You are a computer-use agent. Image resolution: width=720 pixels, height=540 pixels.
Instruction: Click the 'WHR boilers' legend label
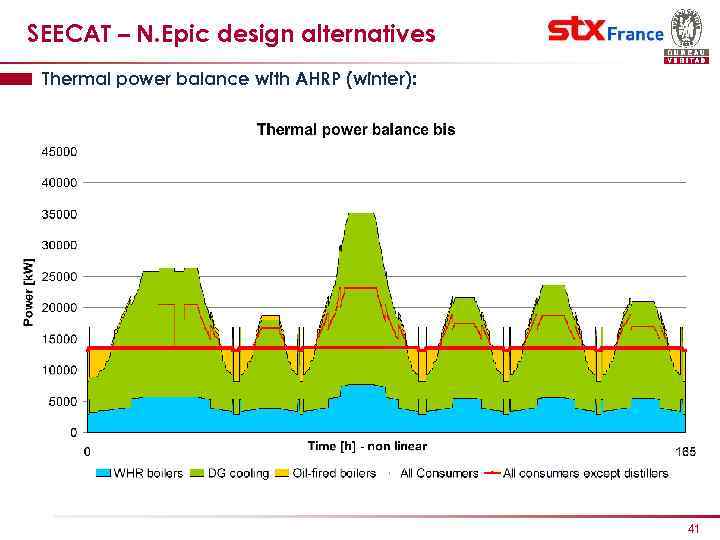(x=148, y=473)
